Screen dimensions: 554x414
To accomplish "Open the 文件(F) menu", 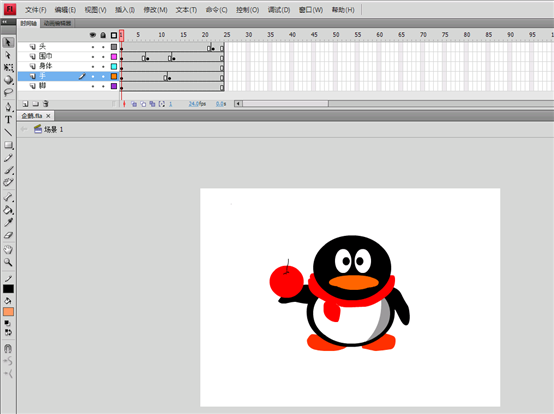I will [36, 10].
